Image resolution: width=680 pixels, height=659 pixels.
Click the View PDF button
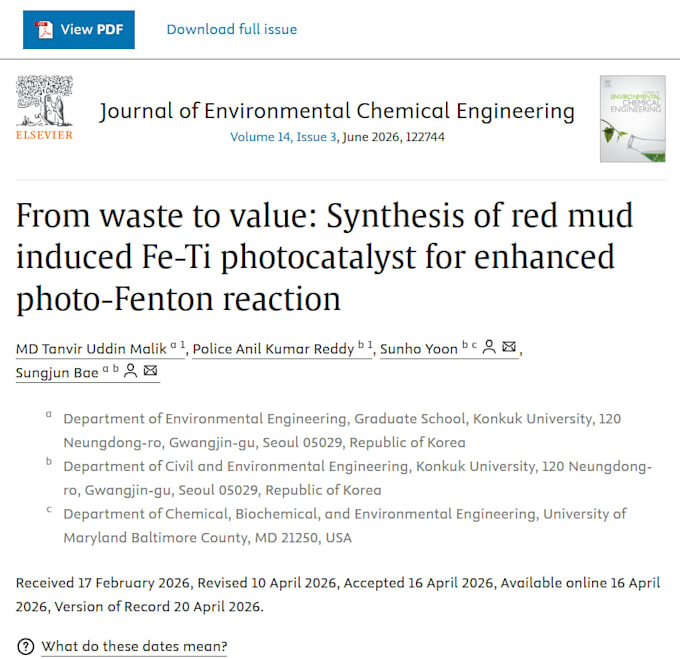coord(79,29)
